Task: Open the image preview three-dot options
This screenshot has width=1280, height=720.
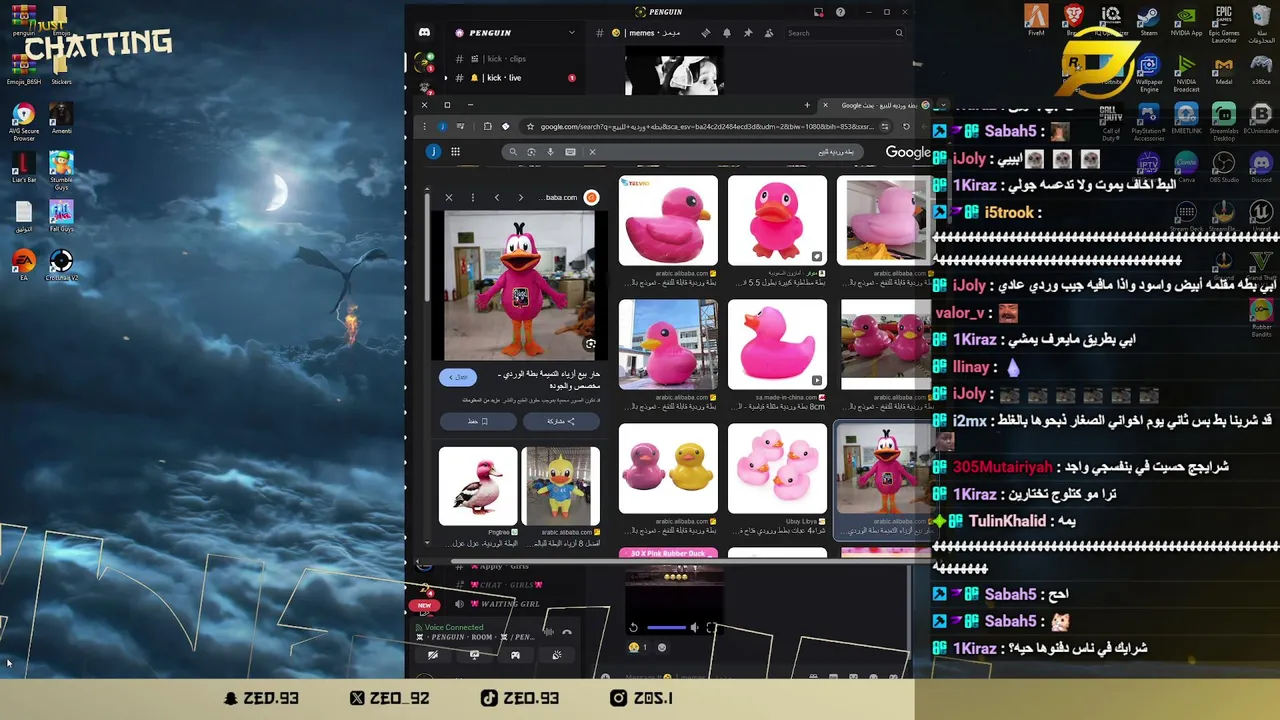Action: (x=472, y=198)
